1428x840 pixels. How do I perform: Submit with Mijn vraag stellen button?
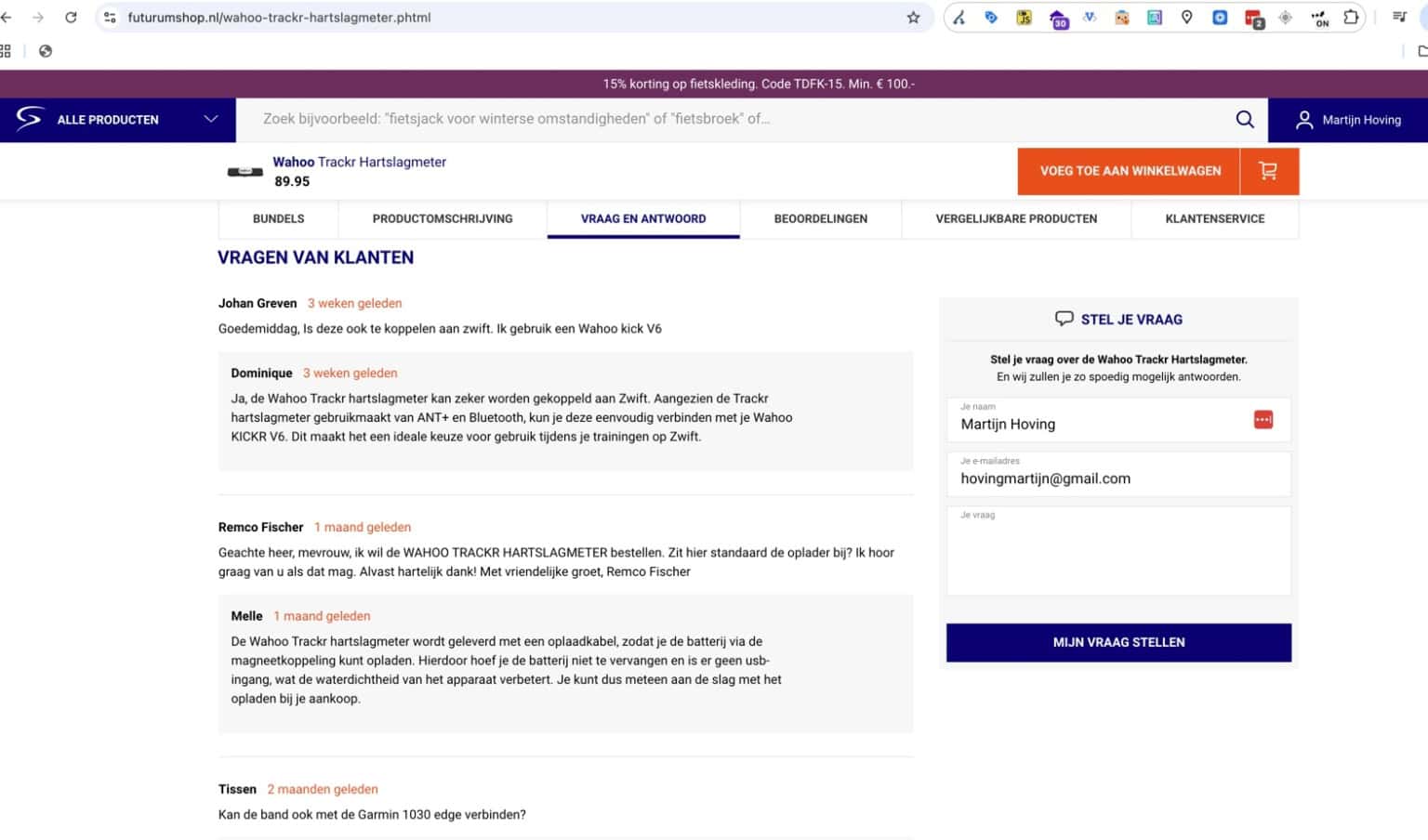1118,642
